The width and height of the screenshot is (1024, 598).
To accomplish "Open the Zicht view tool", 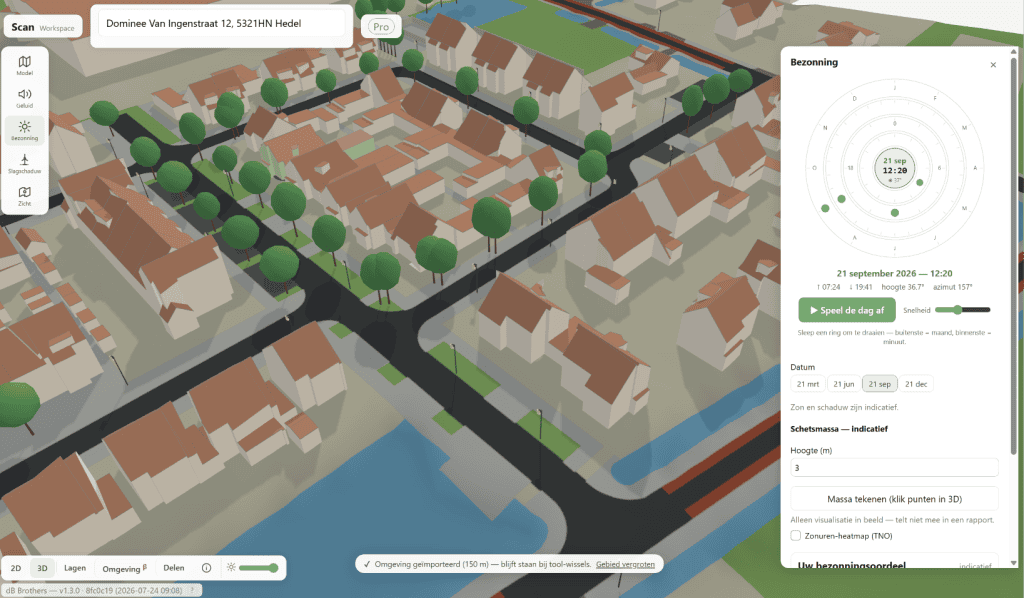I will click(24, 196).
